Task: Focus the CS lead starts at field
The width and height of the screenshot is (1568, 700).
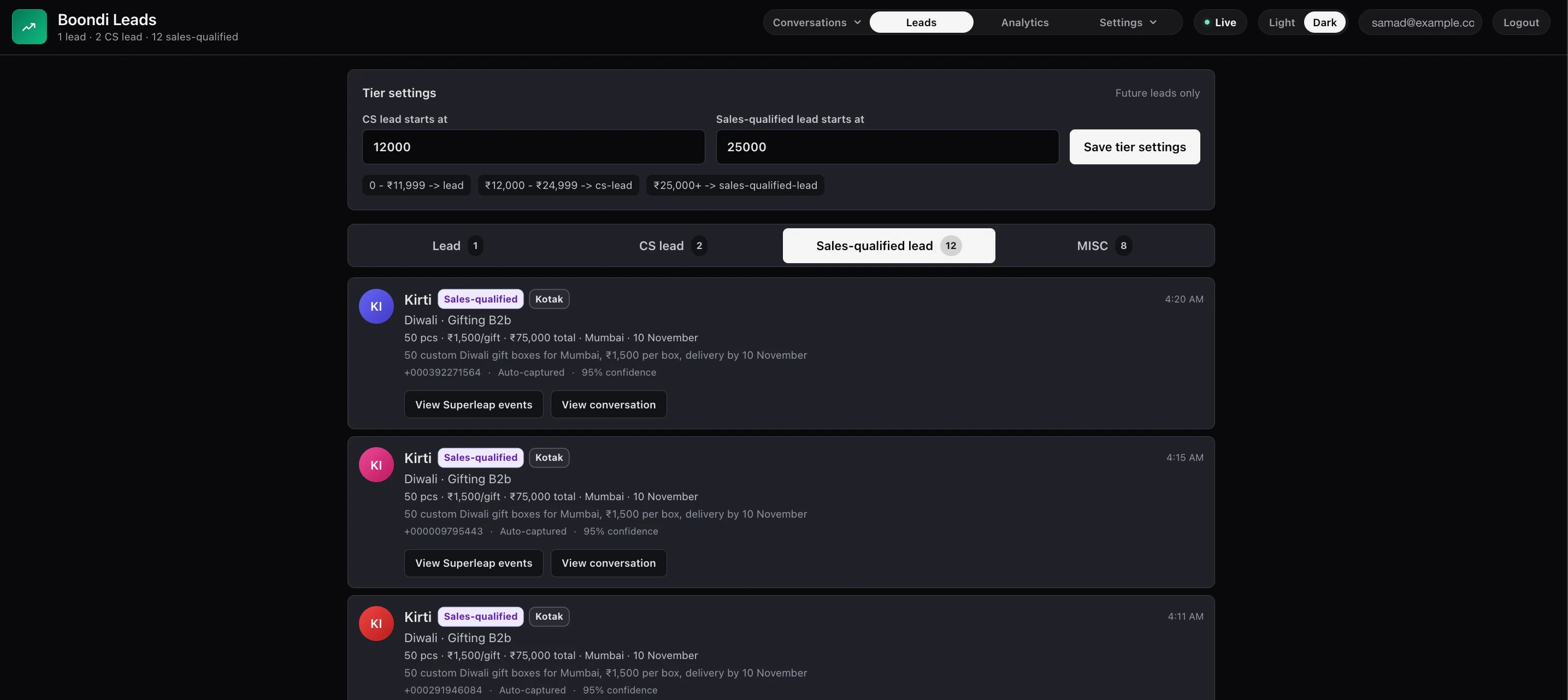Action: coord(533,146)
